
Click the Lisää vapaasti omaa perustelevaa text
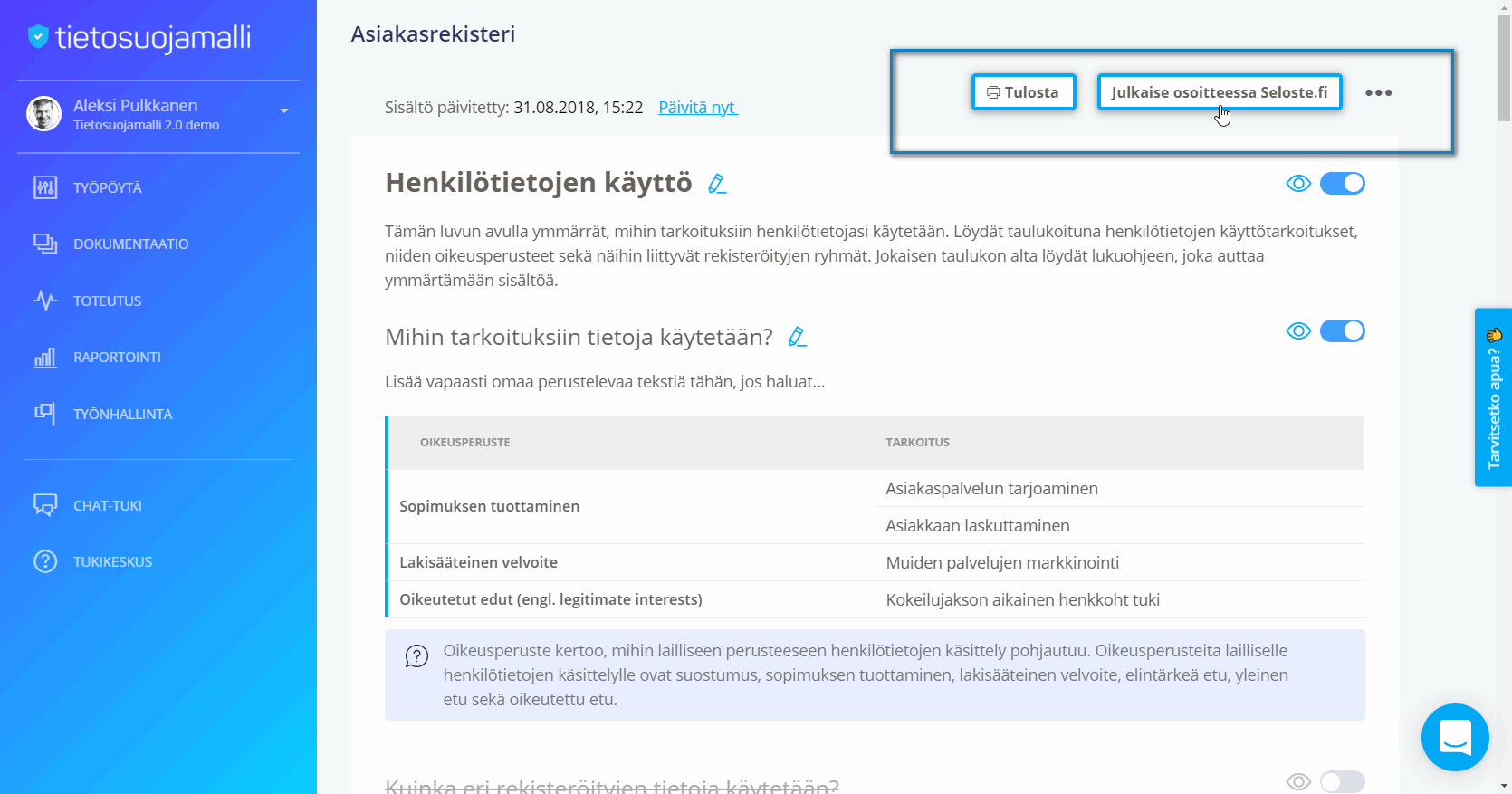tap(605, 381)
